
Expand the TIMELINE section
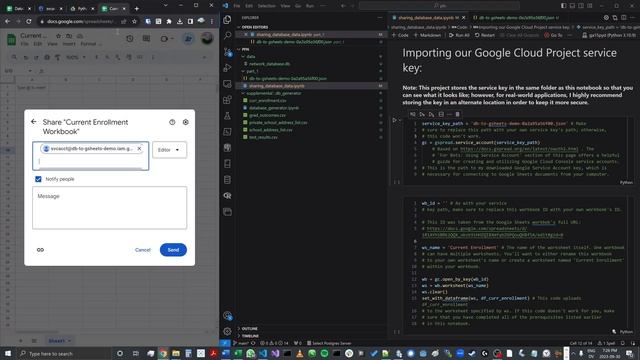tap(249, 336)
